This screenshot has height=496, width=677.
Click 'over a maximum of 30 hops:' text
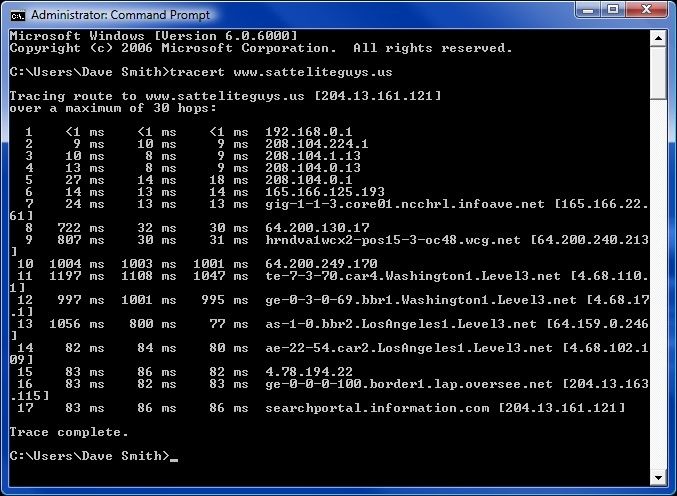click(113, 108)
